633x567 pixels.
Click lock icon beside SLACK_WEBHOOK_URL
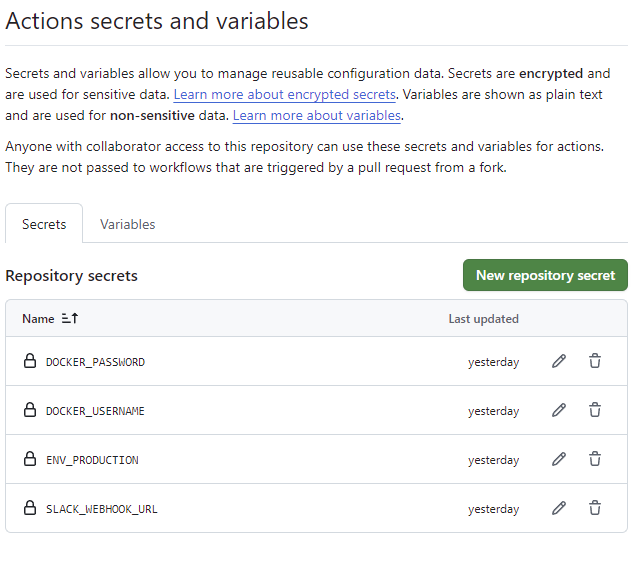click(x=30, y=508)
